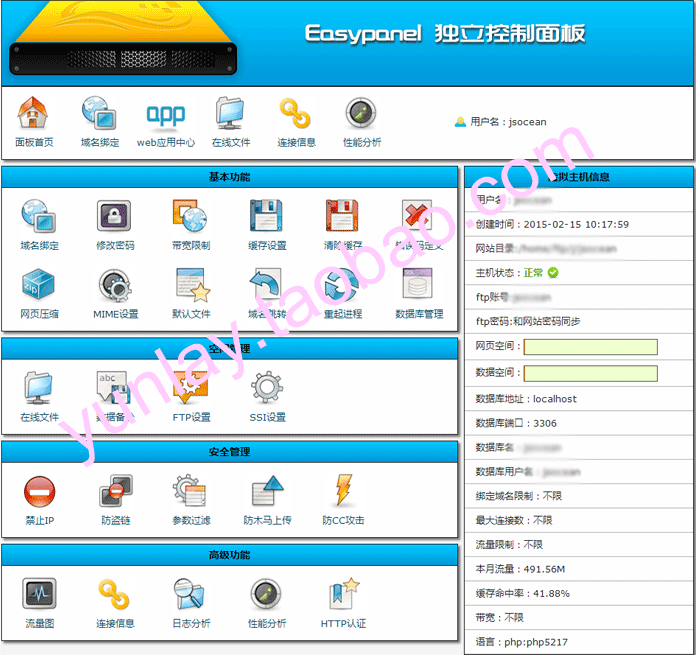Open HTTP认证 bookmark star icon
Image resolution: width=696 pixels, height=655 pixels.
[344, 593]
